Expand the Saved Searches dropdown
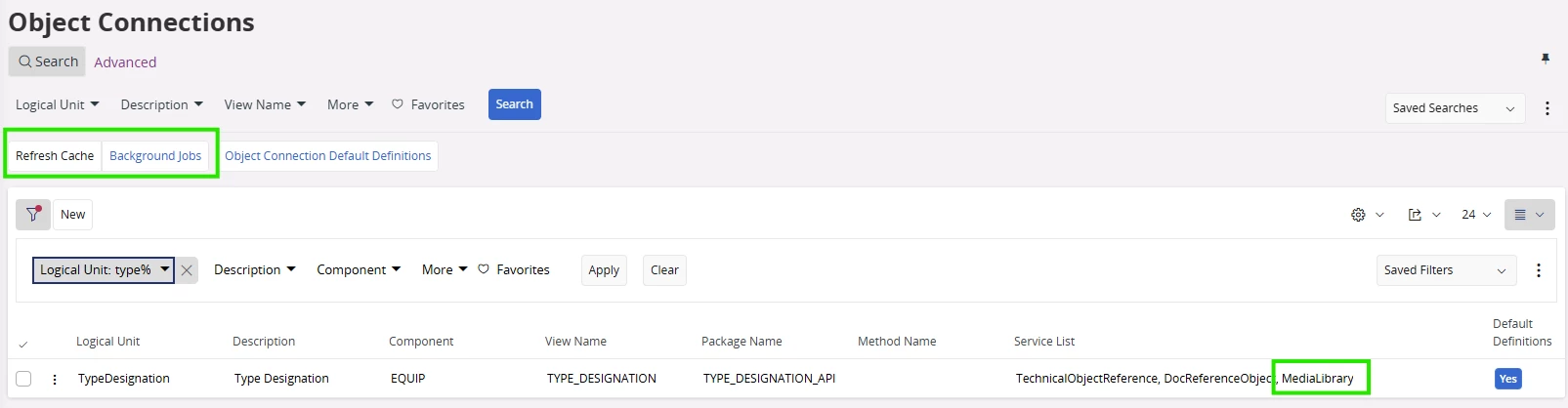This screenshot has width=1568, height=408. click(x=1454, y=108)
